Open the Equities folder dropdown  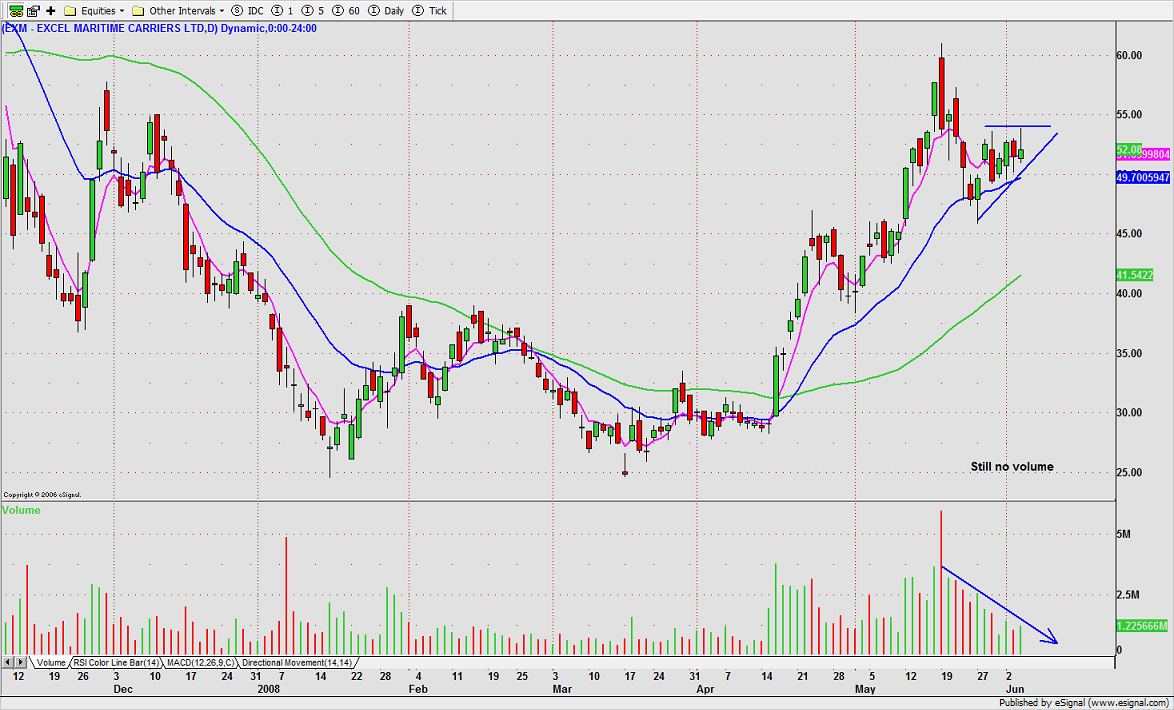tap(101, 10)
